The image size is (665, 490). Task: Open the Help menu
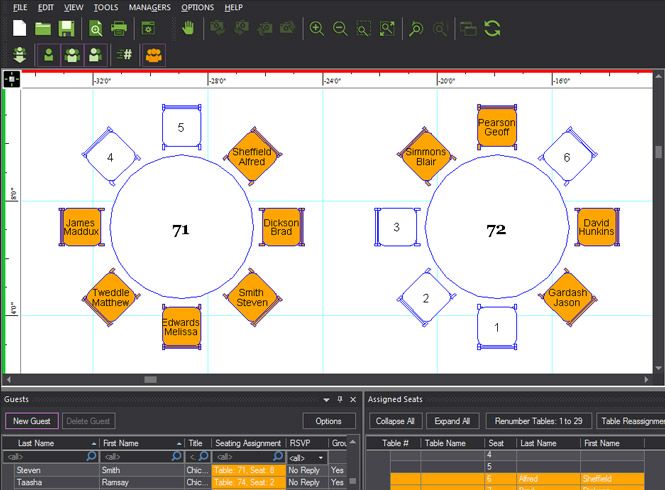pos(234,7)
